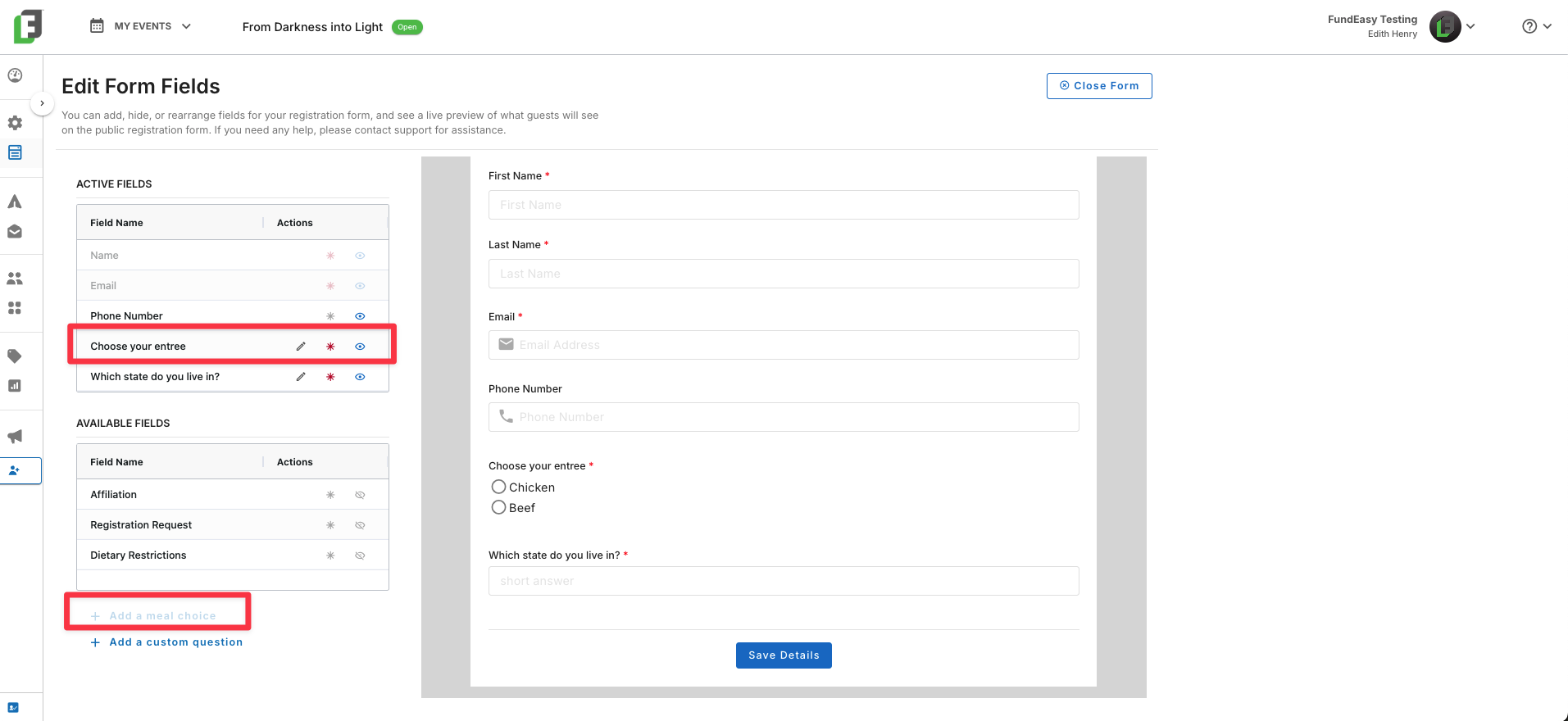Viewport: 1568px width, 721px height.
Task: Hide the Which state do you live in field
Action: tap(360, 377)
